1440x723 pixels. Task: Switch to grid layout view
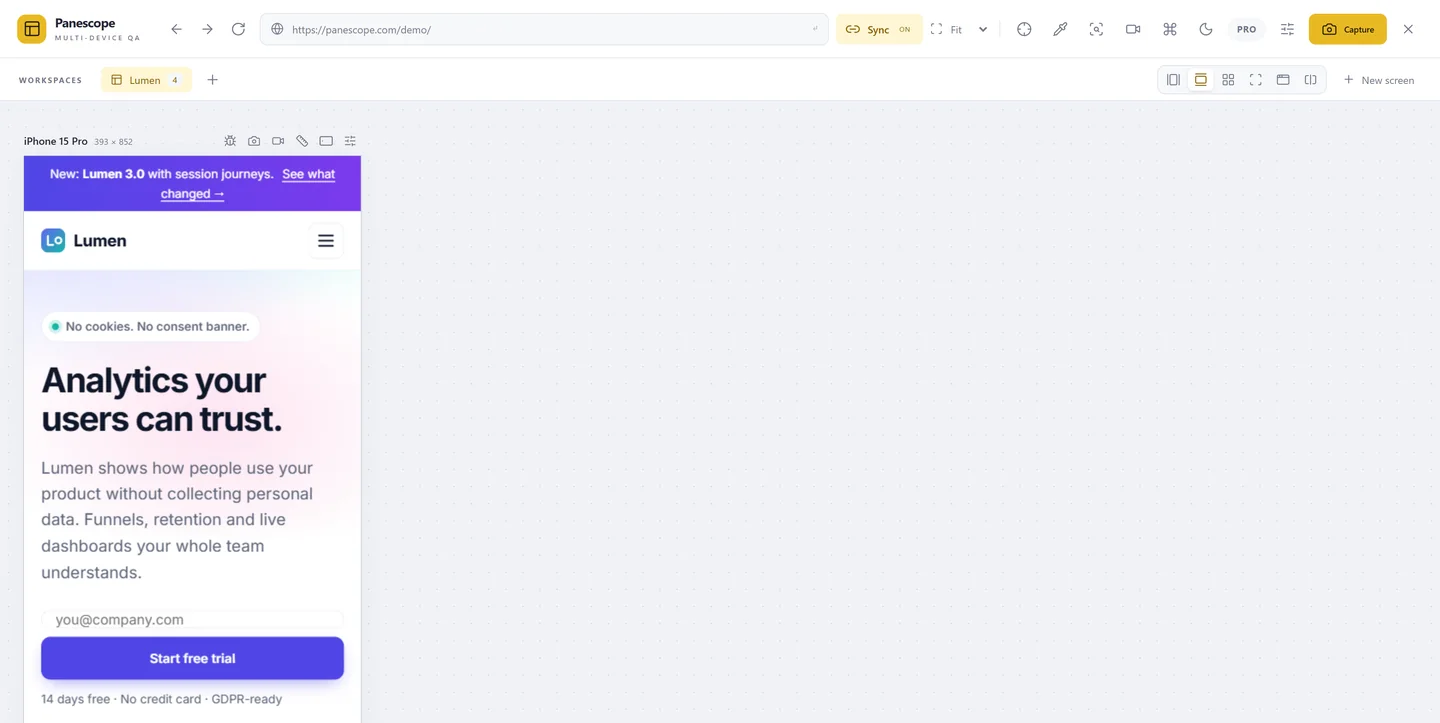coord(1228,80)
